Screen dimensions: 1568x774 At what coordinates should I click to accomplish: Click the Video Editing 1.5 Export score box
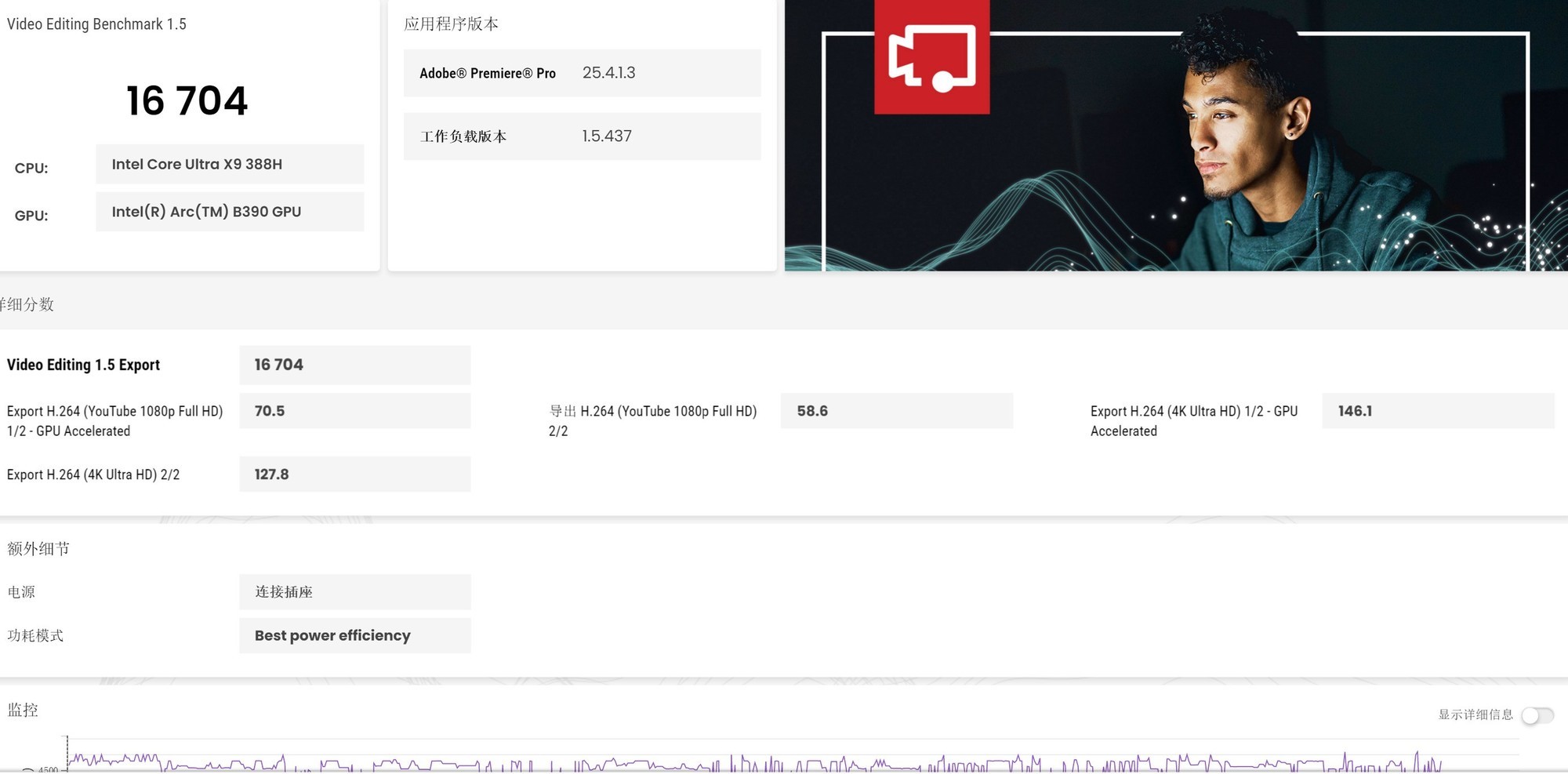354,365
